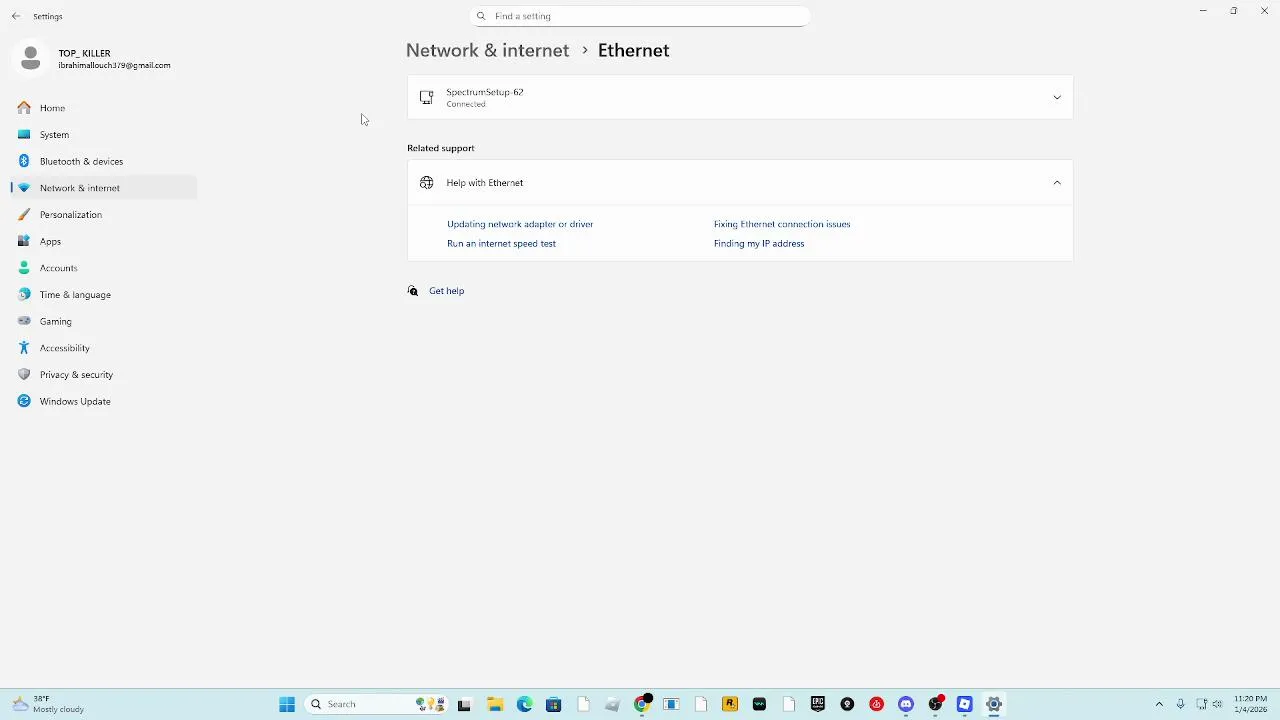
Task: Open Bluetooth & devices settings
Action: coord(104,161)
